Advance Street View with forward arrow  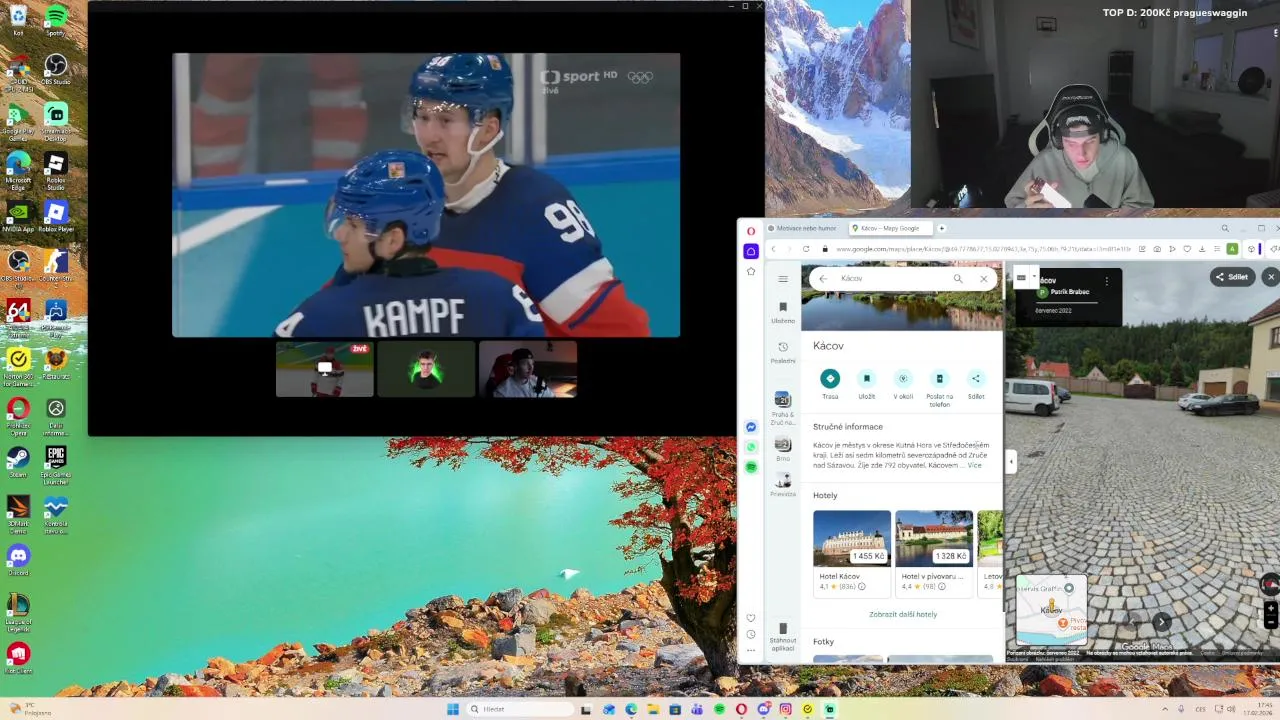1162,622
